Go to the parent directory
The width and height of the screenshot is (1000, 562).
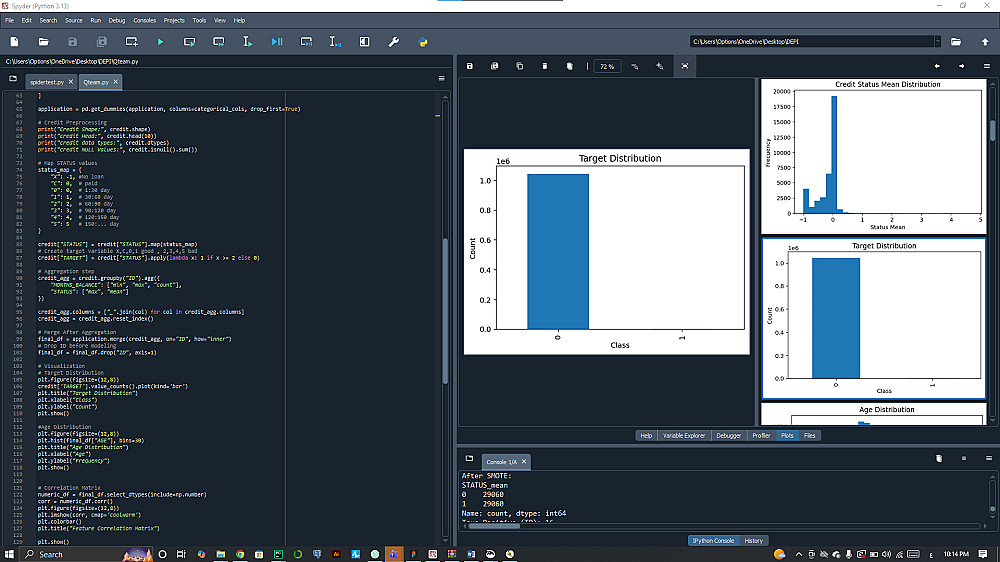(985, 42)
